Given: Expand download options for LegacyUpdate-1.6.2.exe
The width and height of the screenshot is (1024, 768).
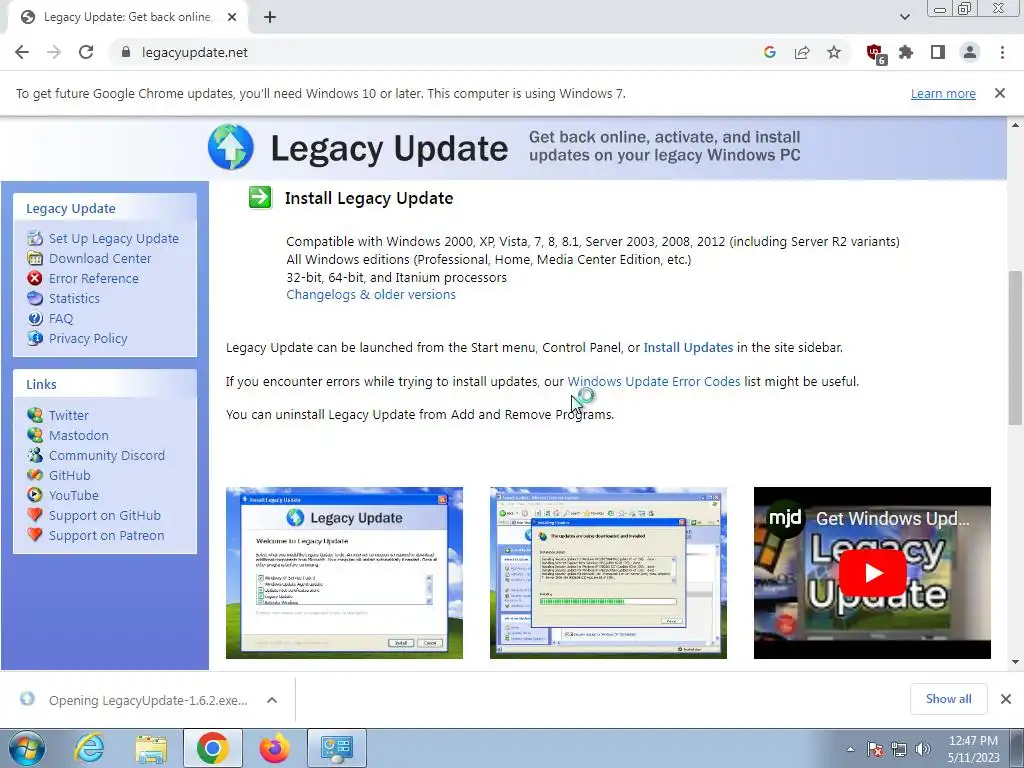Looking at the screenshot, I should coord(272,700).
